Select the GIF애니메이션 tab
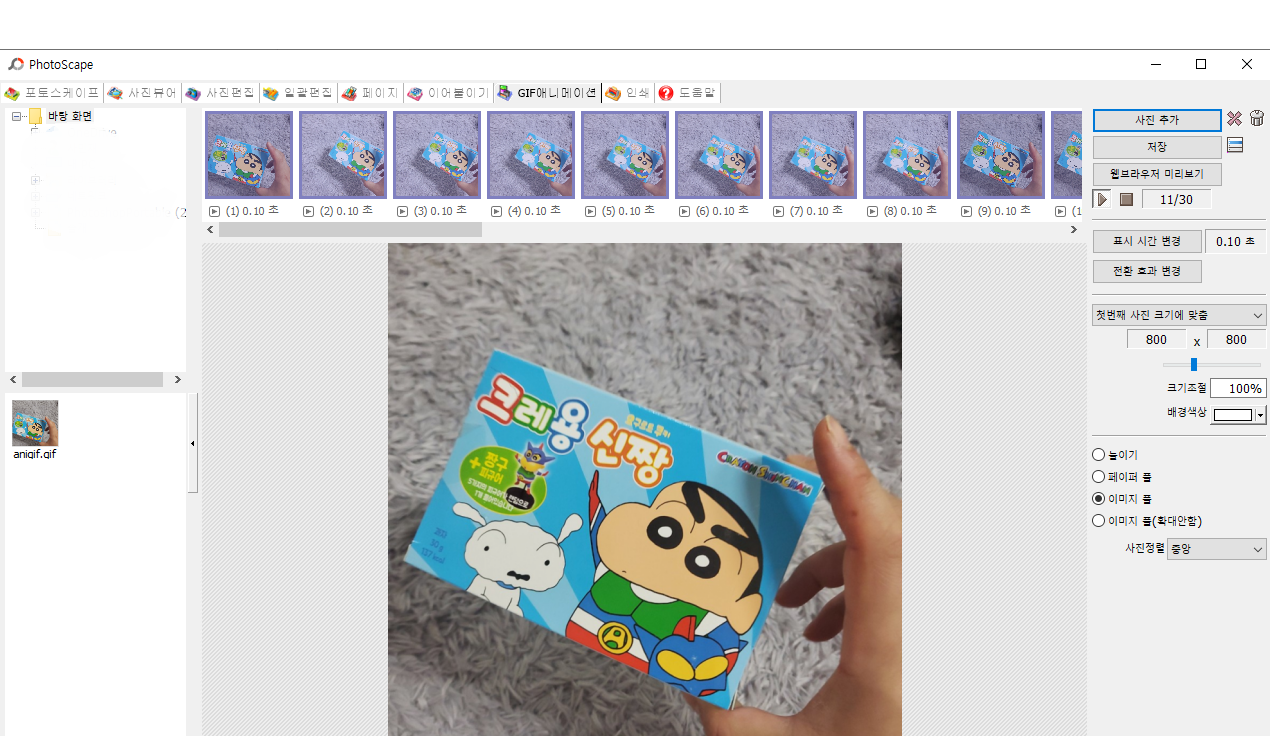The height and width of the screenshot is (736, 1270). click(x=547, y=93)
